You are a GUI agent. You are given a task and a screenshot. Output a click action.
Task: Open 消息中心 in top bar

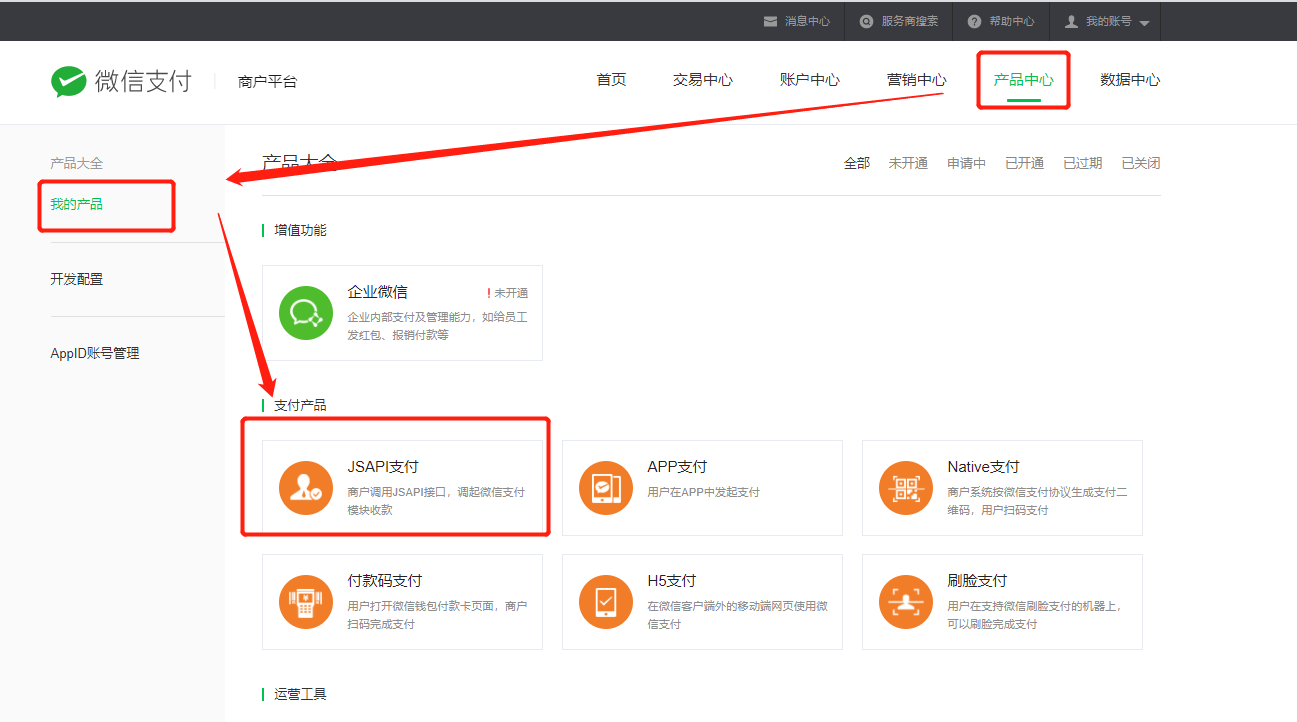click(x=797, y=21)
